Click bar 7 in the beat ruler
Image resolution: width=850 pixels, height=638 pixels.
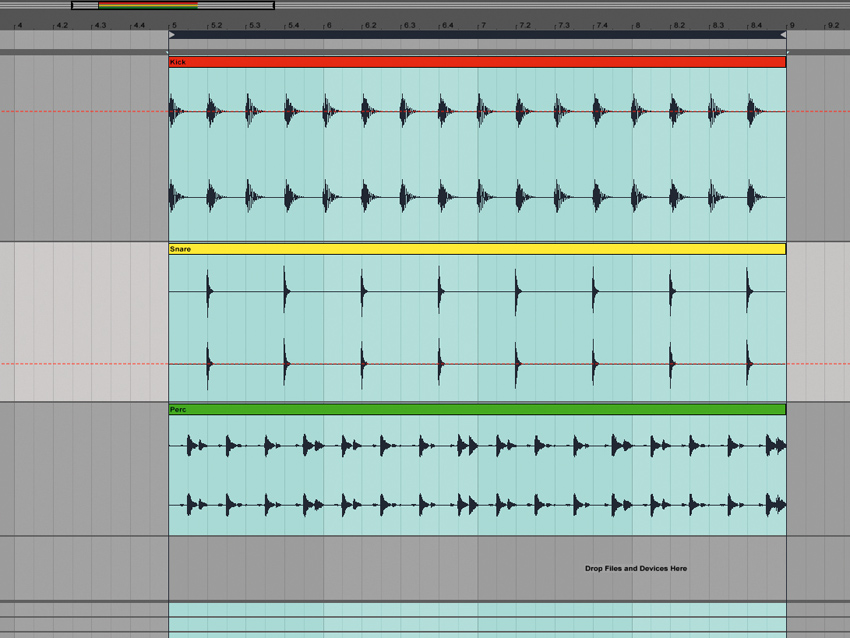tap(483, 25)
